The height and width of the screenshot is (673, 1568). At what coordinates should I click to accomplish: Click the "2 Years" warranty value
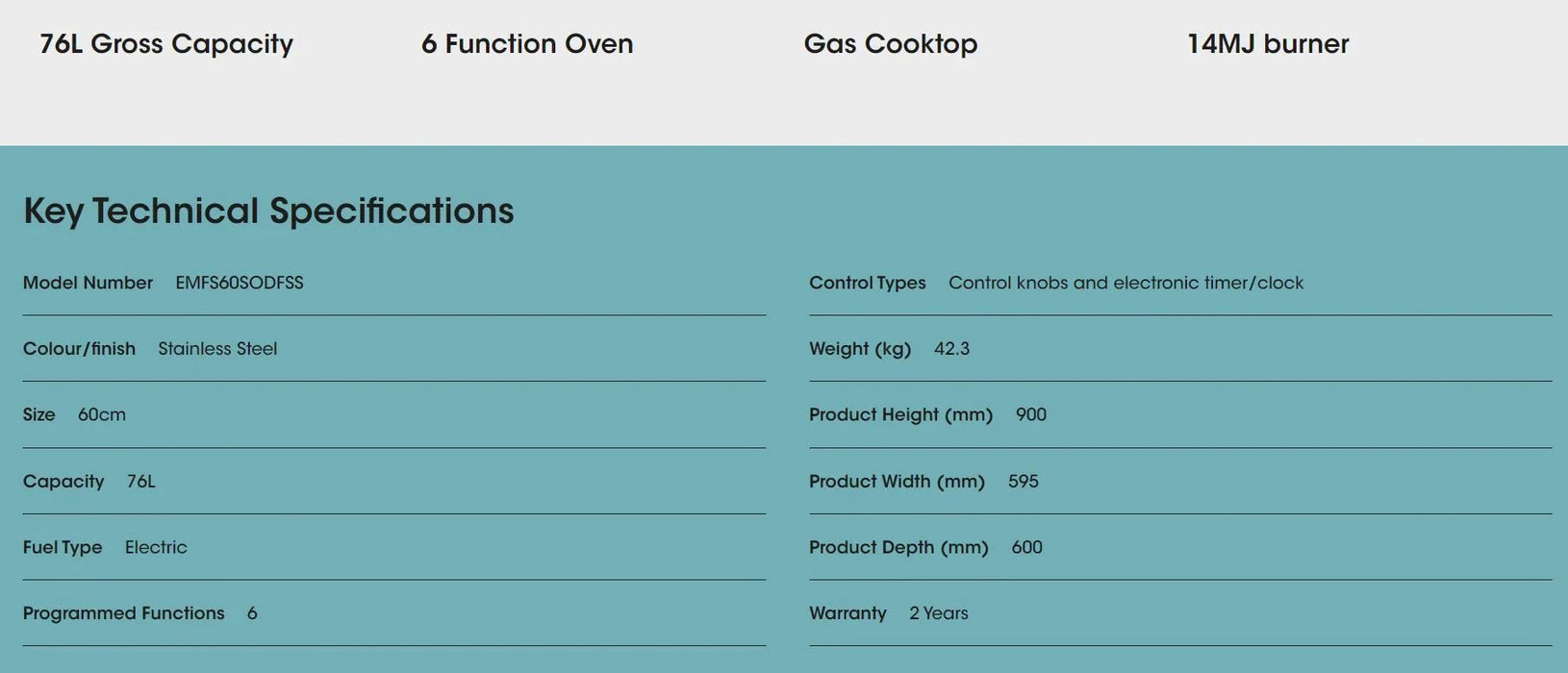point(939,613)
